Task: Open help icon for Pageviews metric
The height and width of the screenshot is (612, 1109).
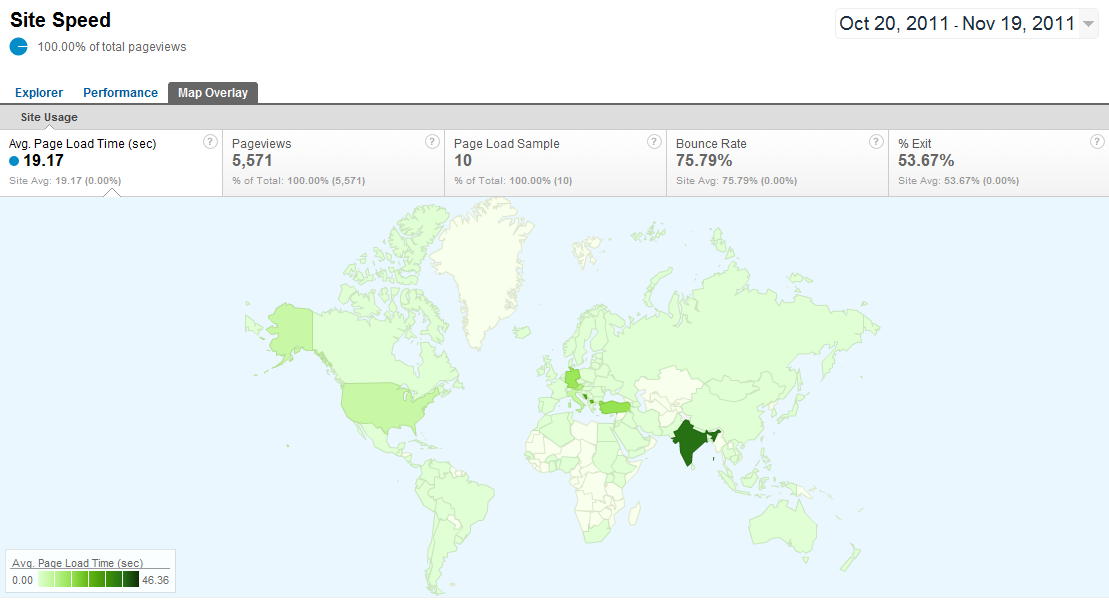Action: click(x=432, y=142)
